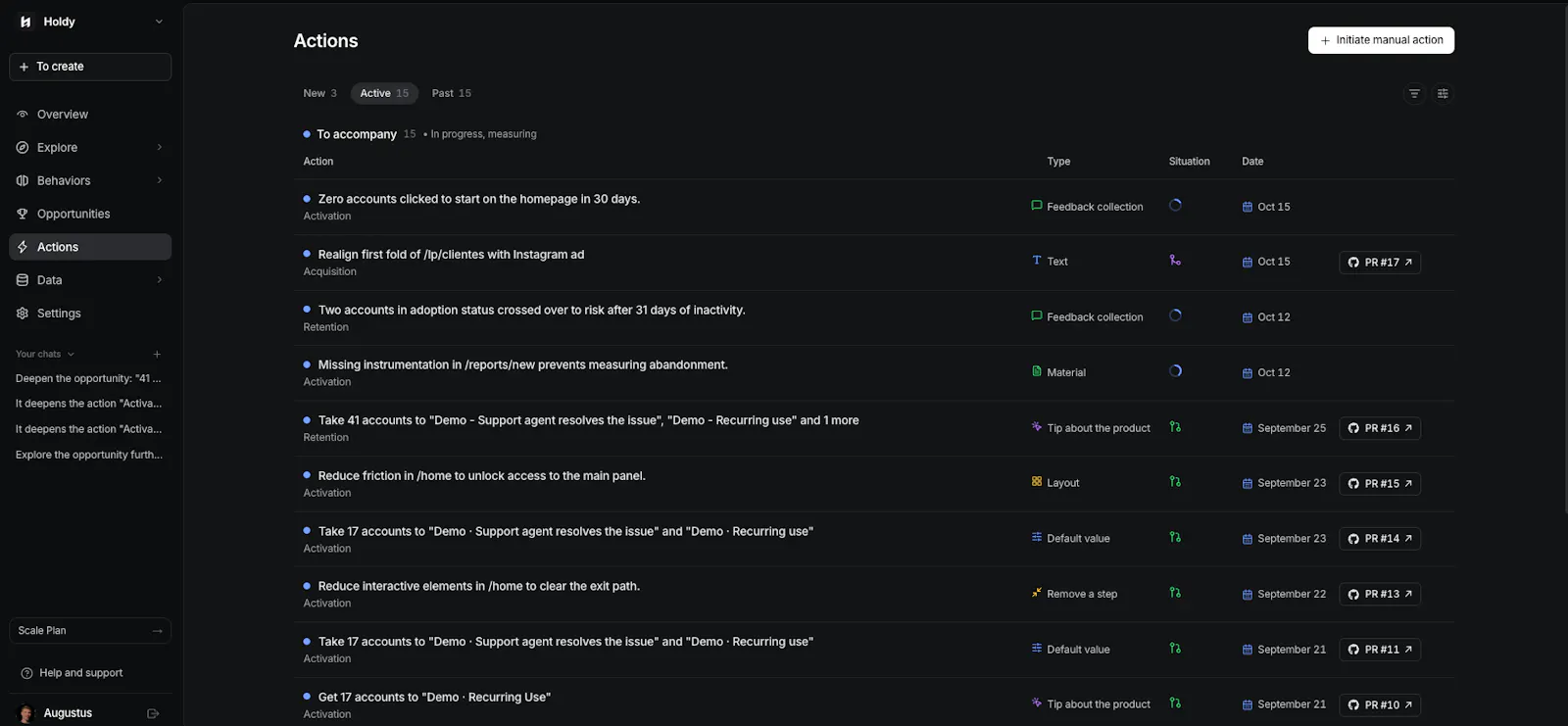This screenshot has height=726, width=1568.
Task: Click the logout icon beside Augustus
Action: (153, 713)
